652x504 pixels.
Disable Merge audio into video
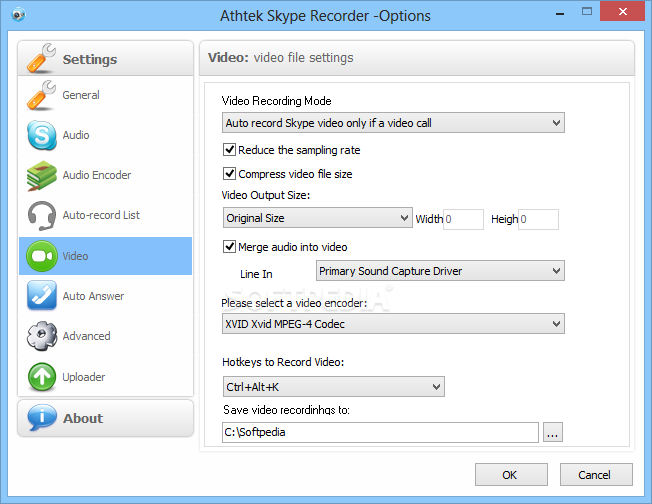tap(230, 247)
